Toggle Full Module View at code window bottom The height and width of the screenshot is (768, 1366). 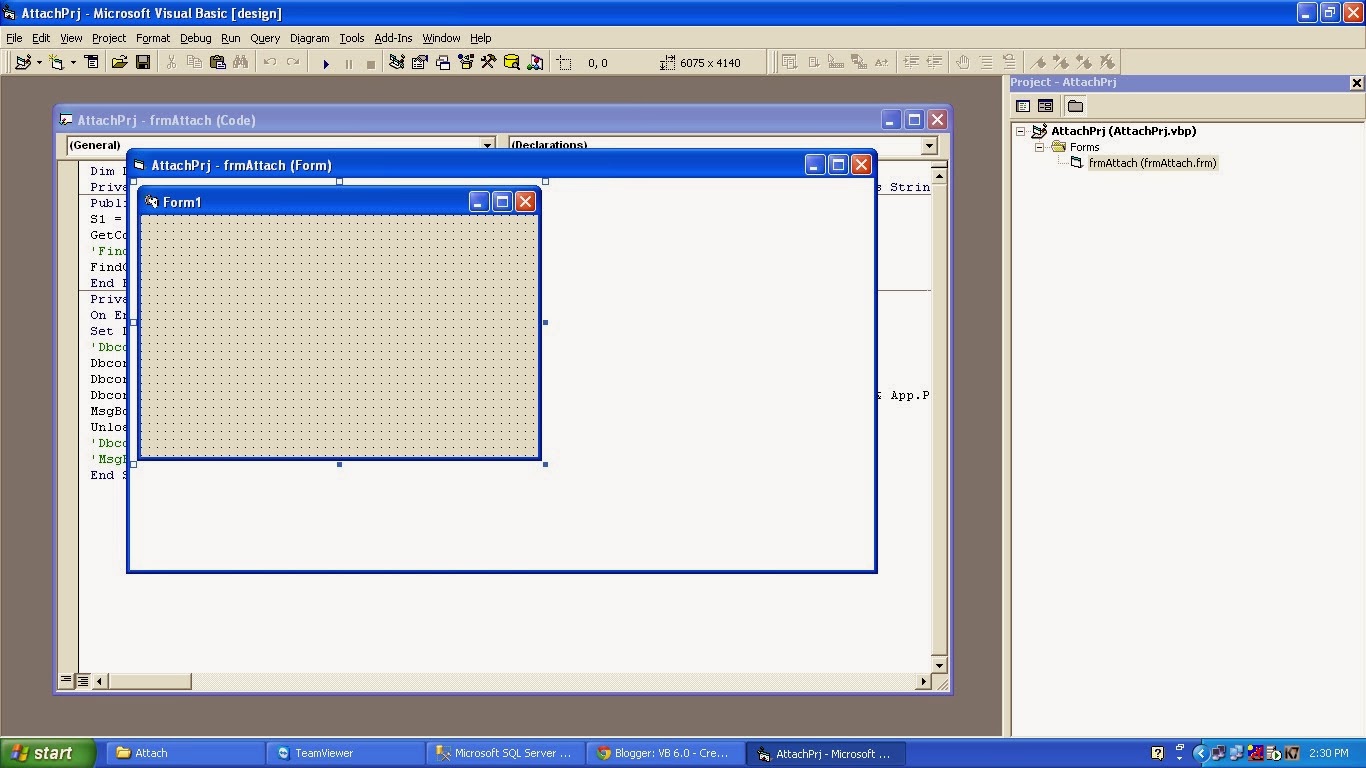pos(82,681)
